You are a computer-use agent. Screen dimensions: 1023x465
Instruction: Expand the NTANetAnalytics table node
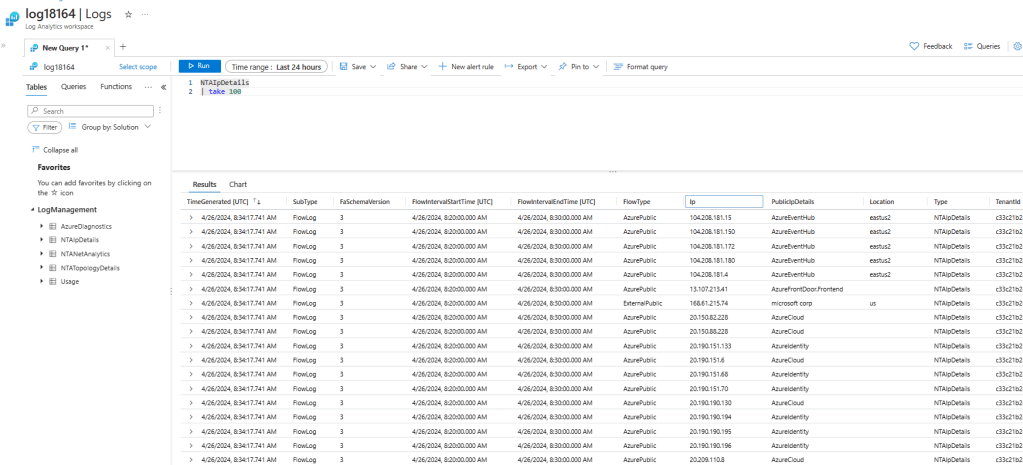[x=41, y=254]
